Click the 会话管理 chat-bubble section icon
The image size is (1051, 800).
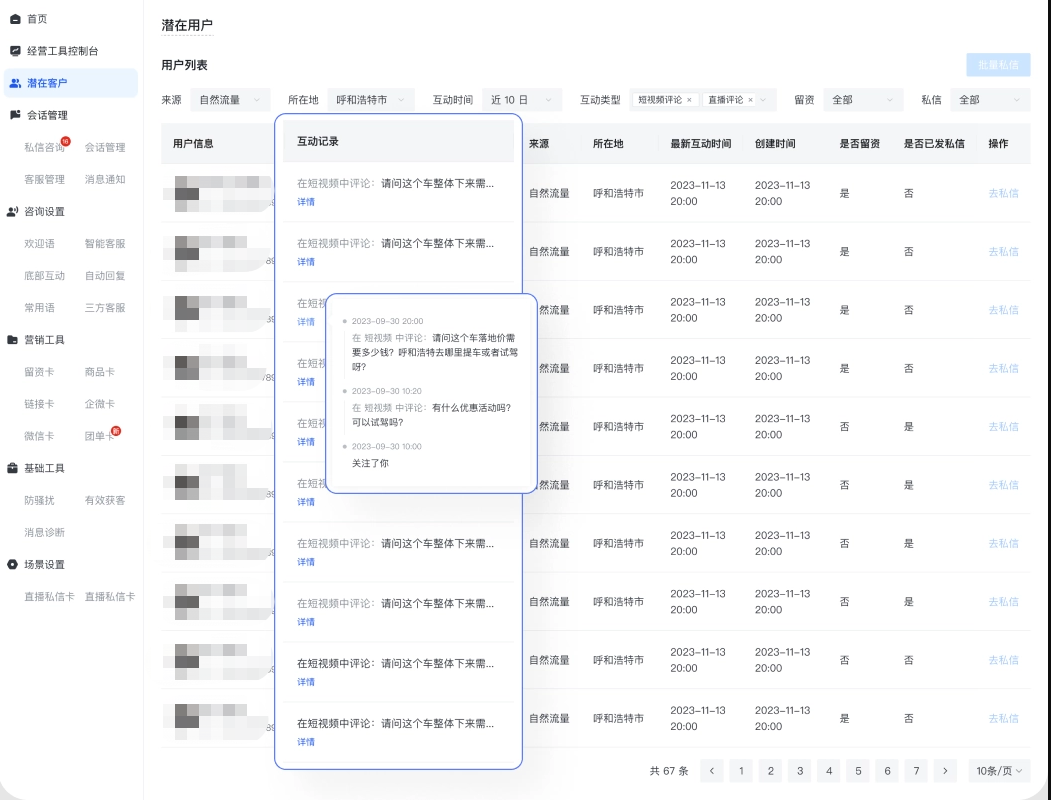coord(15,115)
